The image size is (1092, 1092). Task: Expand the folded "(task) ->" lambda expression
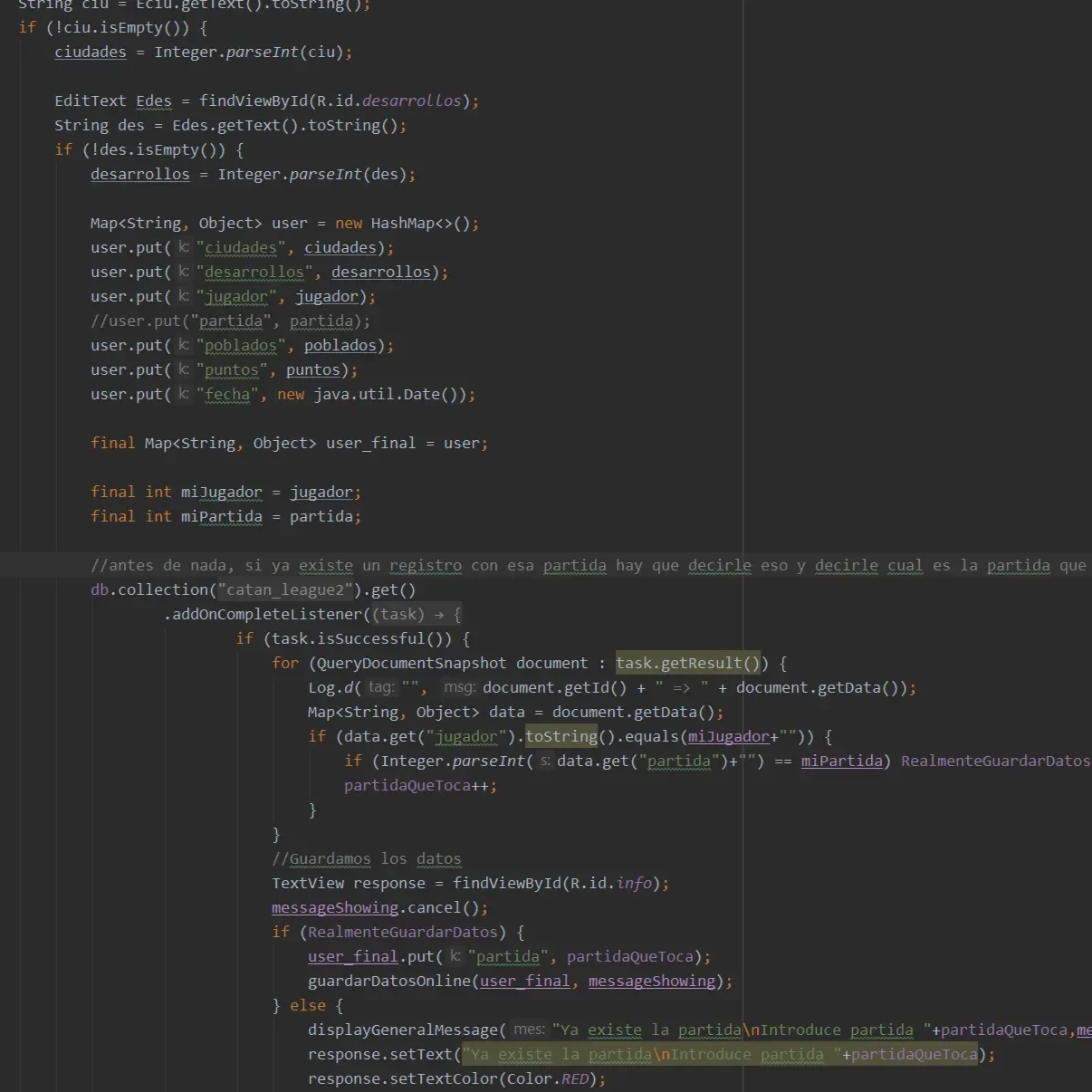[x=417, y=615]
